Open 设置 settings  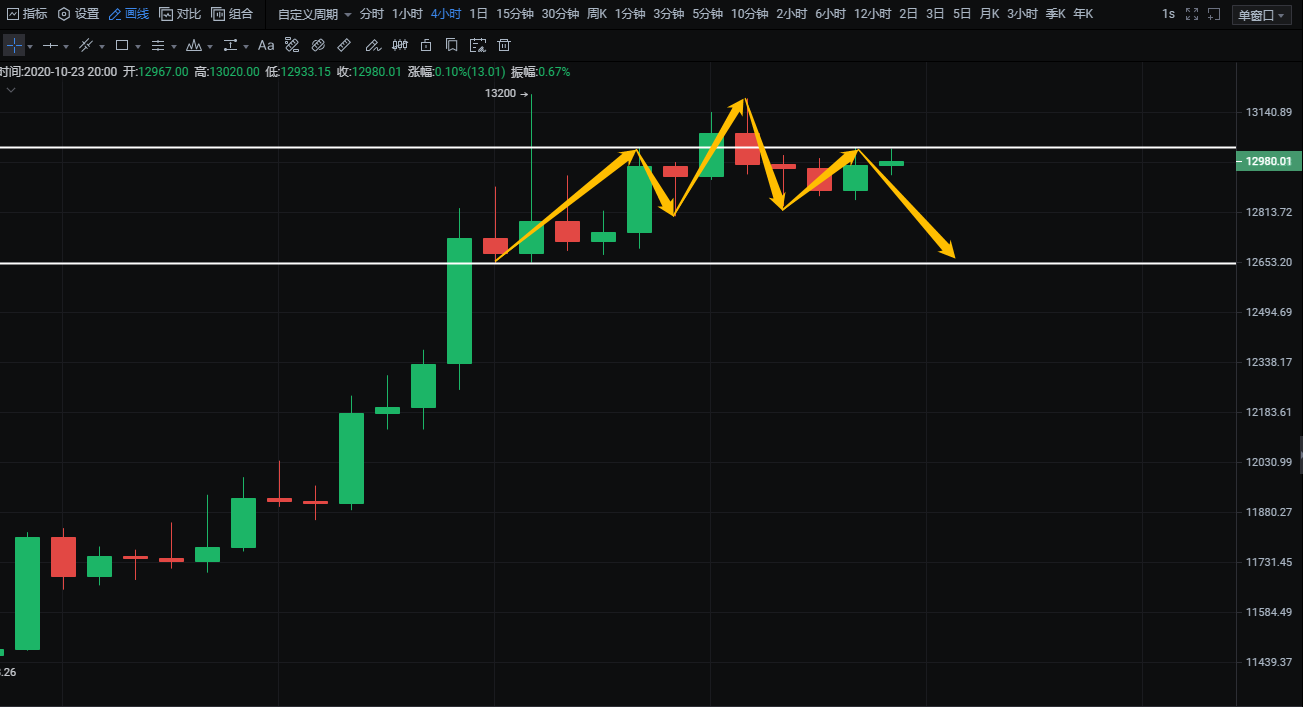tap(78, 14)
